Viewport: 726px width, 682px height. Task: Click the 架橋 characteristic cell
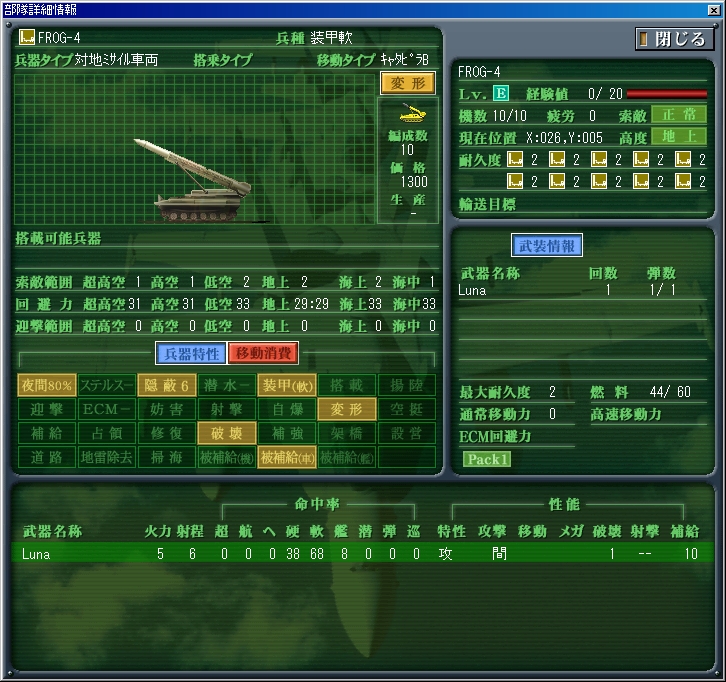[347, 433]
